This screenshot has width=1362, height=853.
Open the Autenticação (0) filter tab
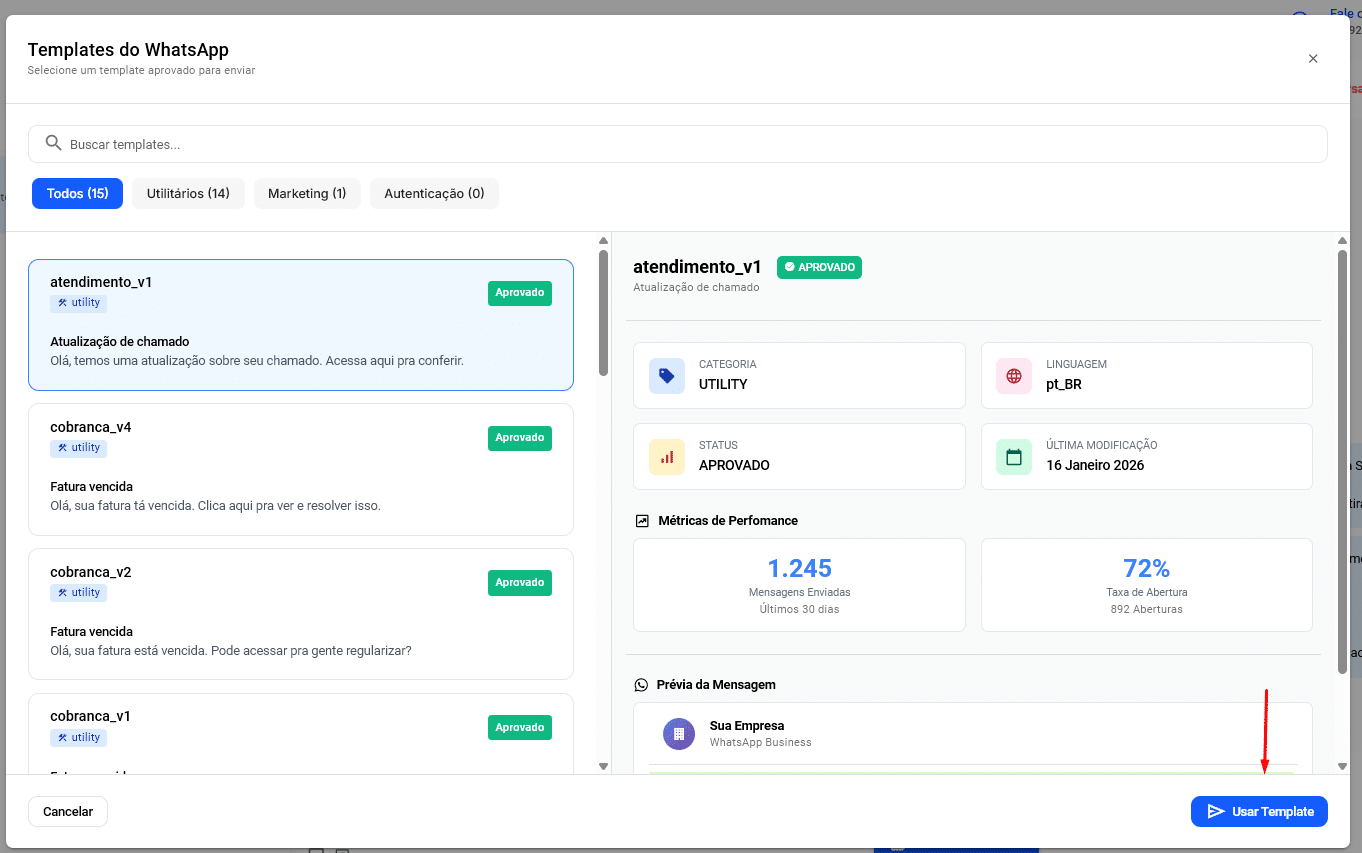point(434,193)
